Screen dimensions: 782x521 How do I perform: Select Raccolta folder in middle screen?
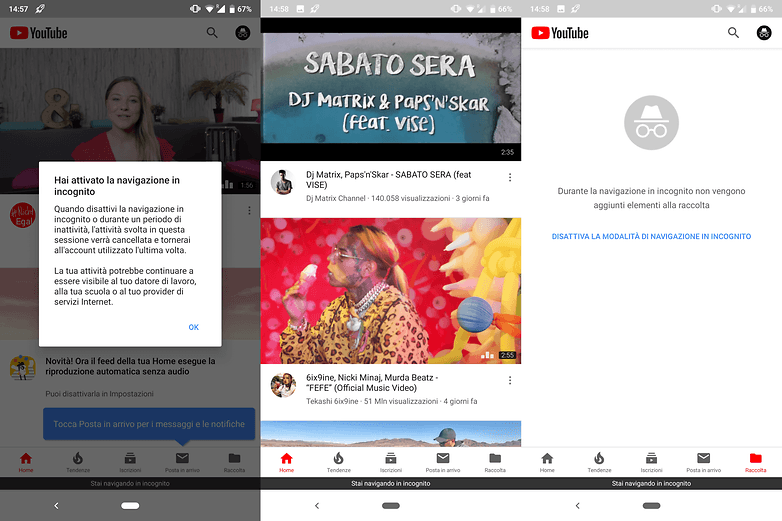495,458
